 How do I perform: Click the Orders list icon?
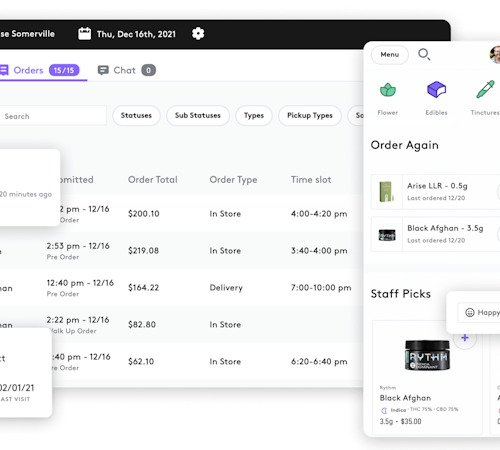[x=4, y=70]
